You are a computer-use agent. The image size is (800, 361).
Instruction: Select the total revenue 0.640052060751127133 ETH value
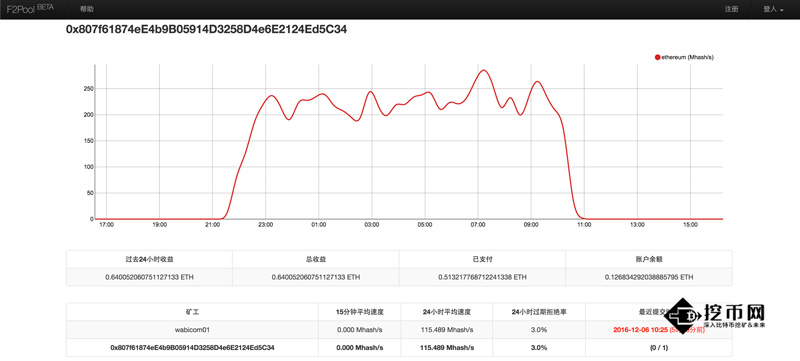pyautogui.click(x=316, y=277)
